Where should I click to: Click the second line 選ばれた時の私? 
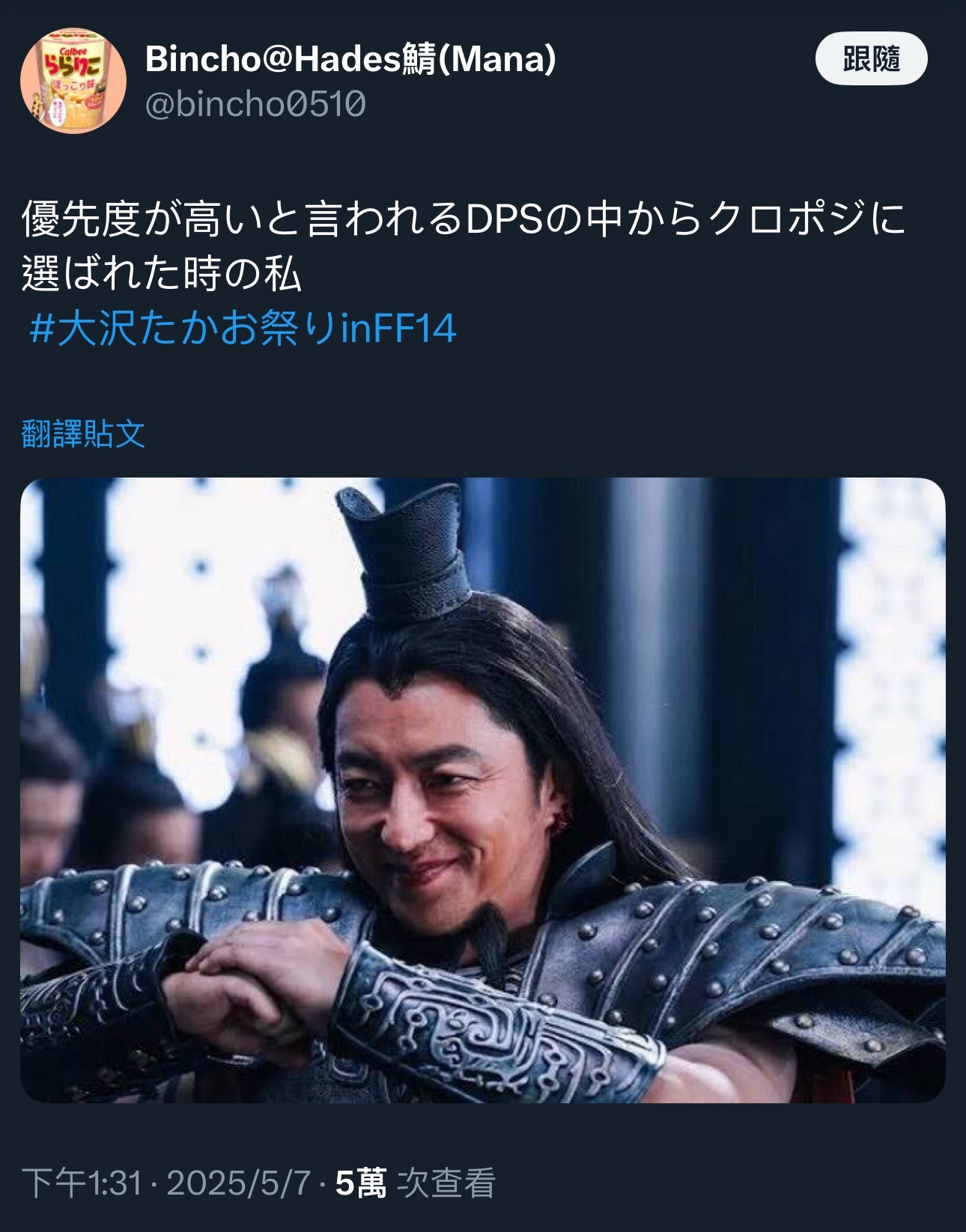tap(161, 274)
